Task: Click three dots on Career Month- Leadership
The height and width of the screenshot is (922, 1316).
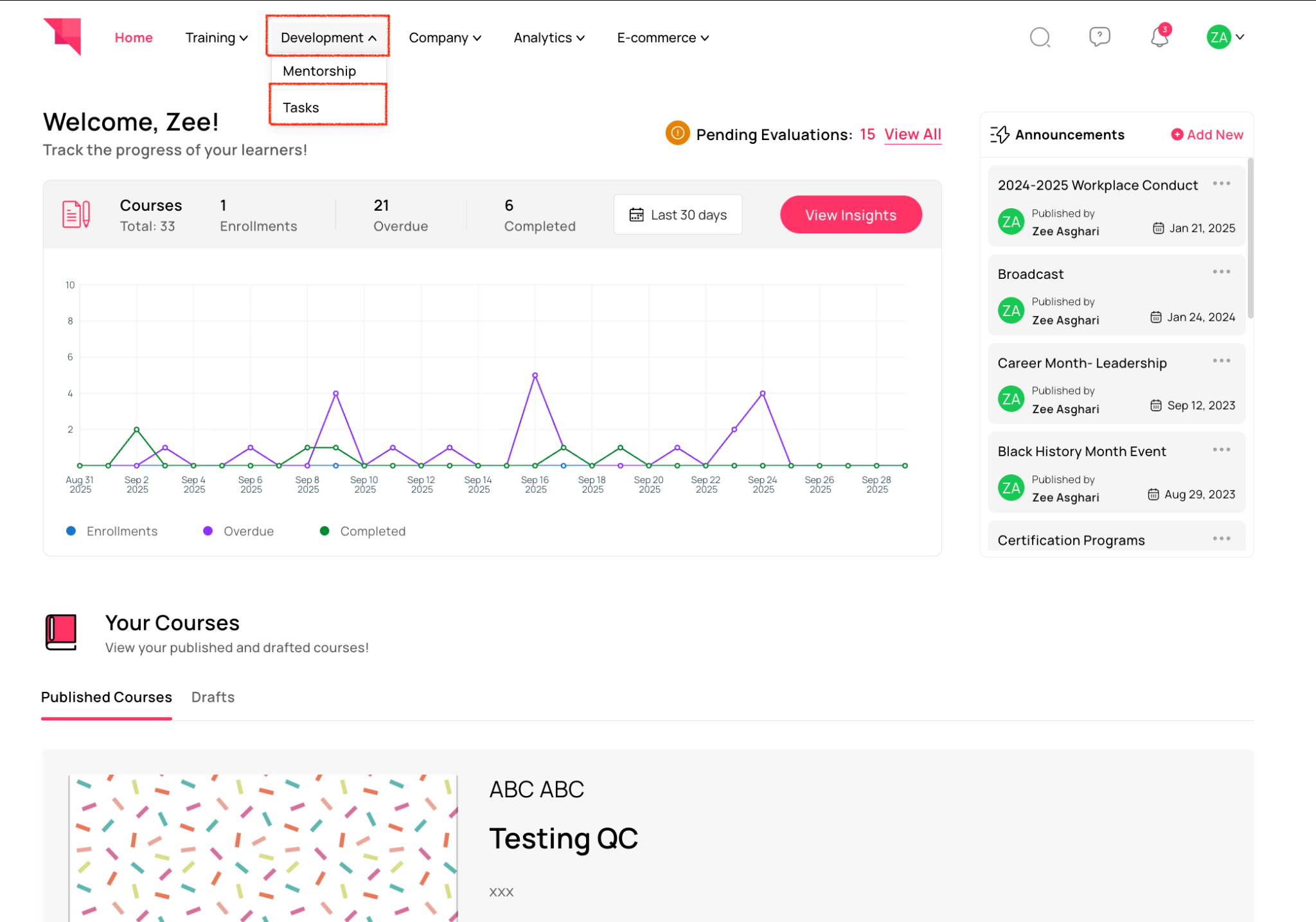Action: pyautogui.click(x=1221, y=361)
